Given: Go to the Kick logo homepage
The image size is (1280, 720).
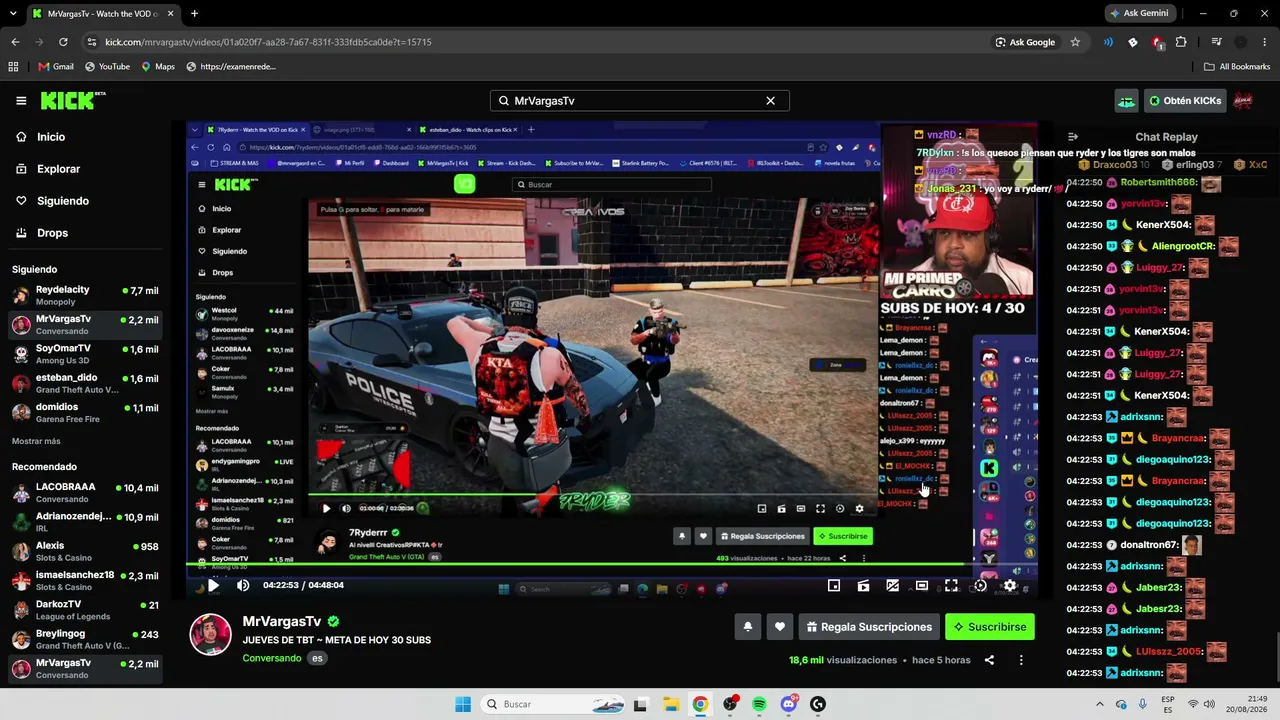Looking at the screenshot, I should click(73, 101).
